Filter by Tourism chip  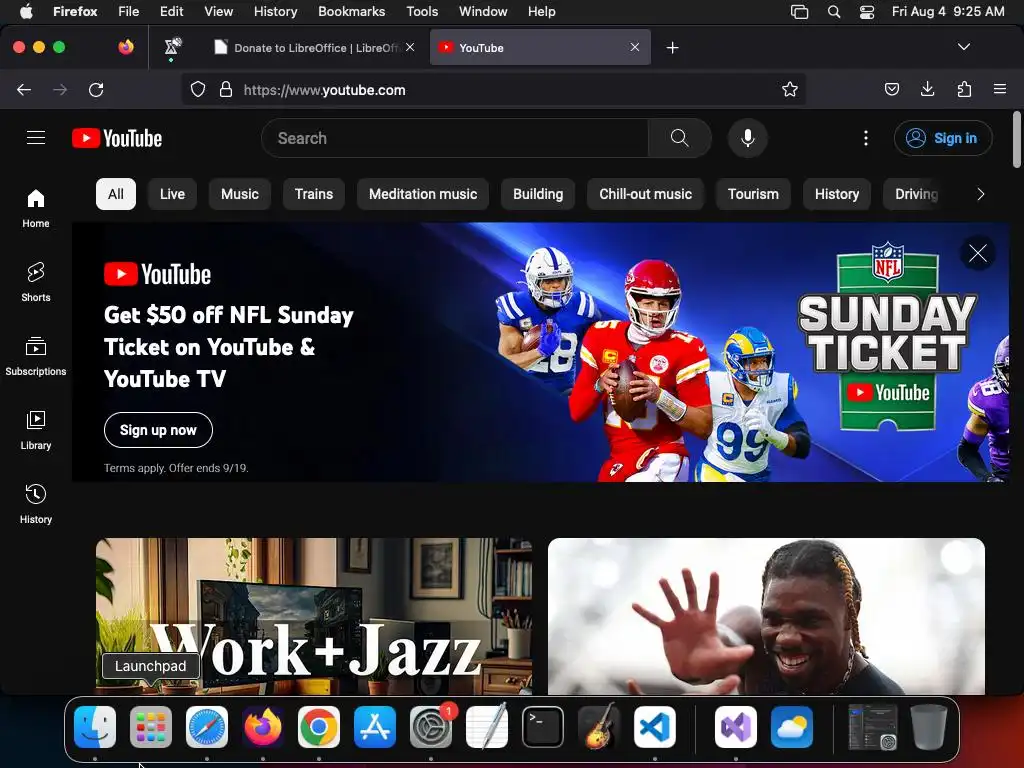[753, 194]
